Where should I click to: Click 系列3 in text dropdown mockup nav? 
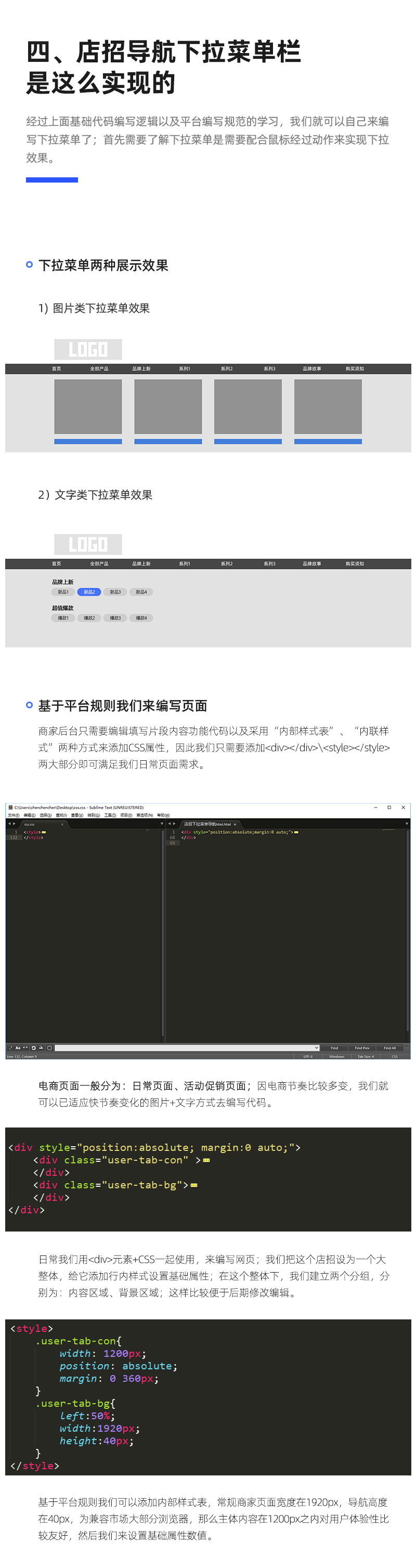coord(269,564)
